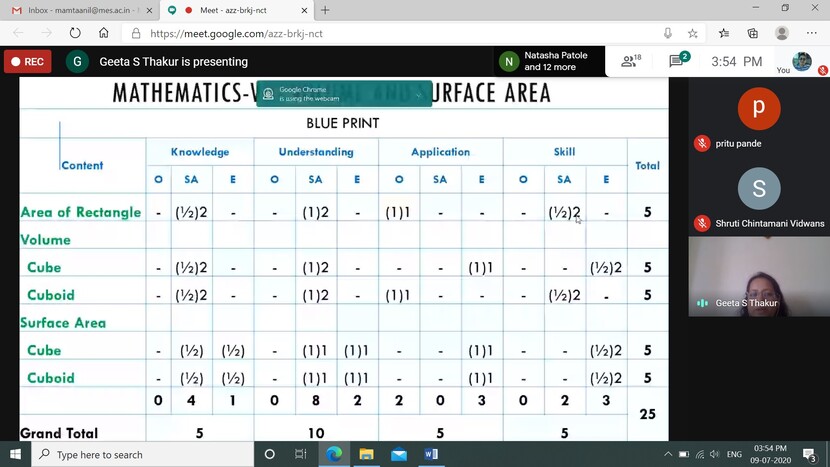
Task: Click the browser home icon
Action: (x=104, y=33)
